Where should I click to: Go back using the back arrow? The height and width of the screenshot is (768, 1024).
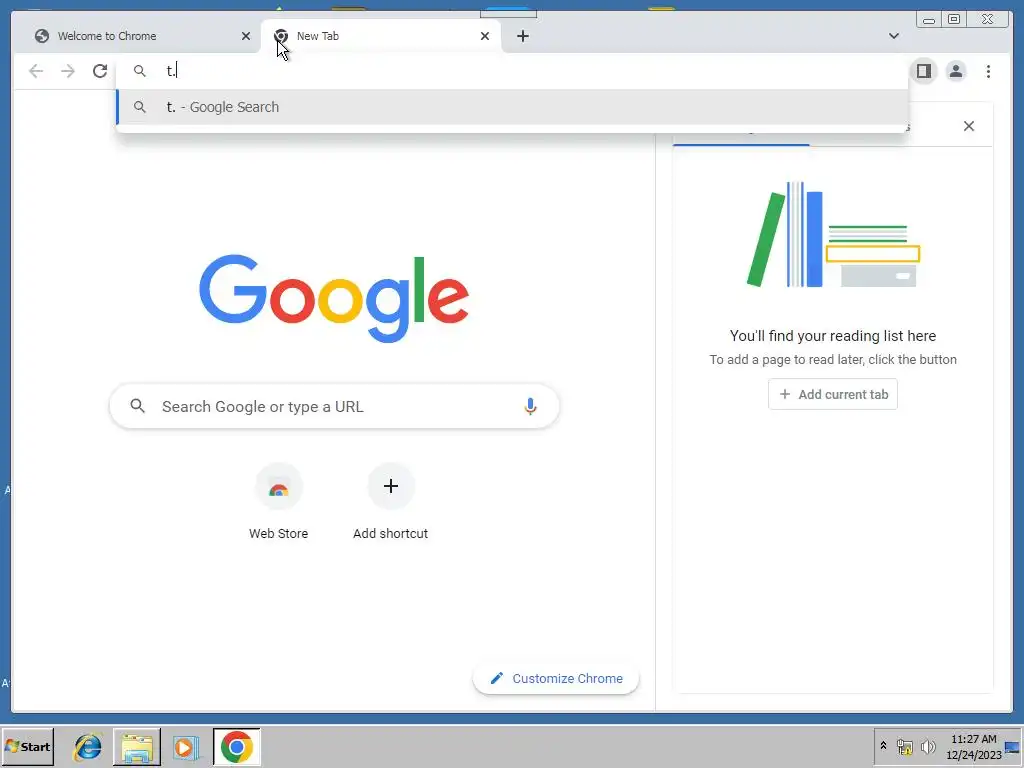(x=36, y=71)
